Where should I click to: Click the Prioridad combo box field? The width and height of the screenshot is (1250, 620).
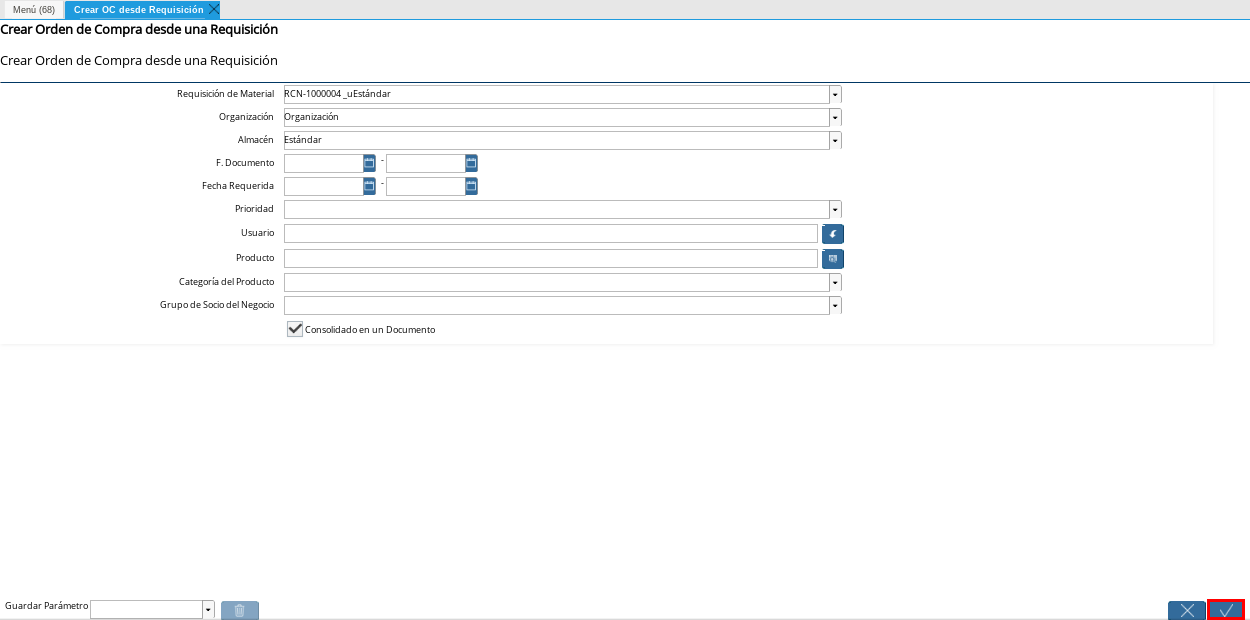click(556, 209)
